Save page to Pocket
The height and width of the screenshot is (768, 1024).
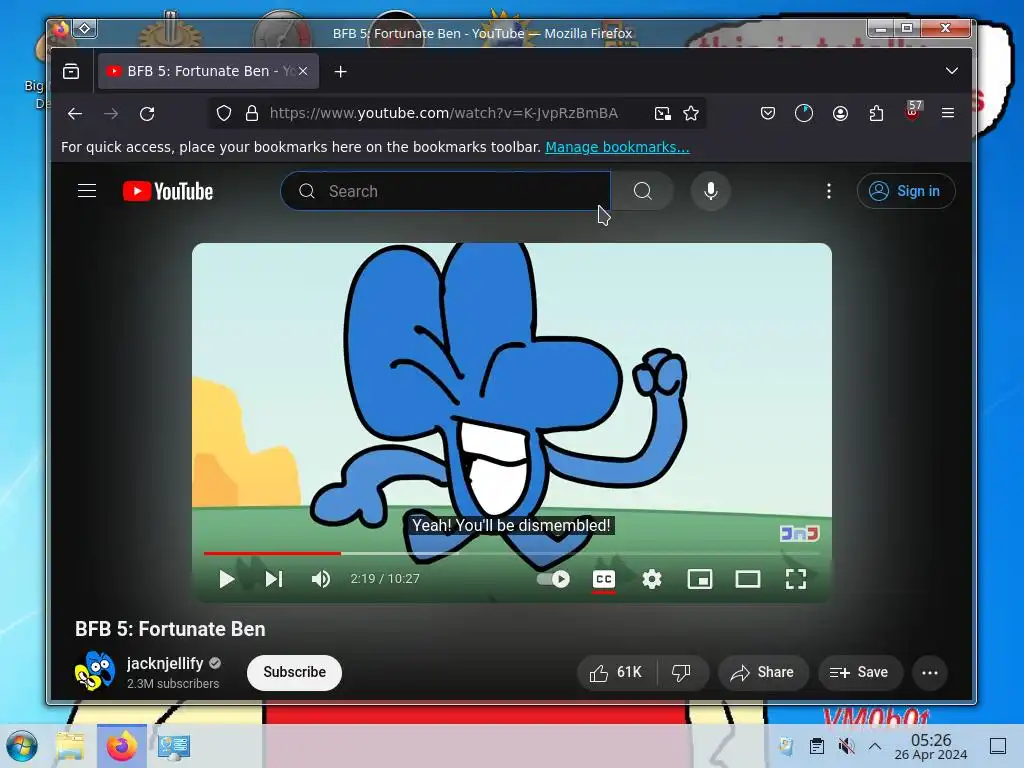(x=768, y=114)
